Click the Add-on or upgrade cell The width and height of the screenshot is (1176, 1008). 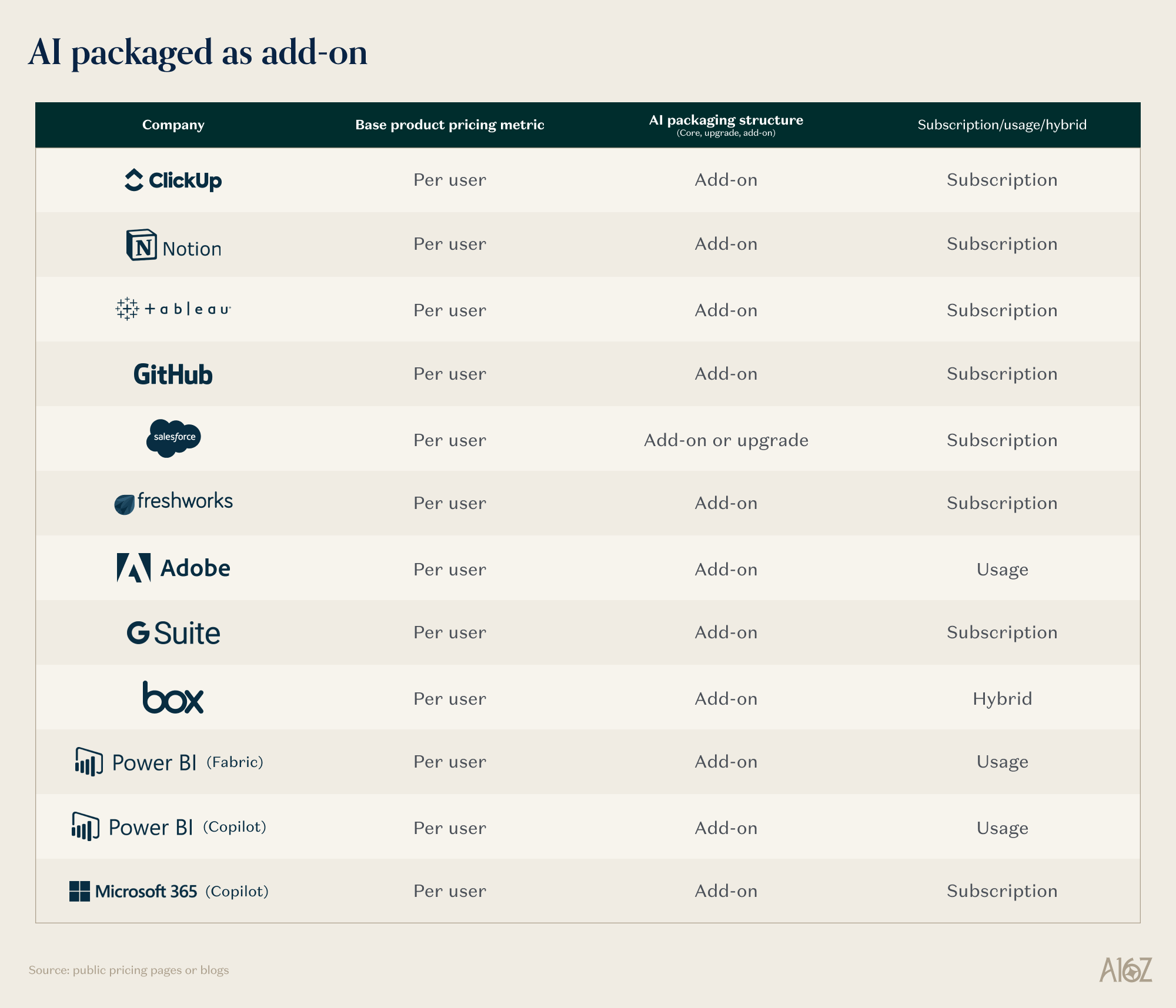pos(726,440)
